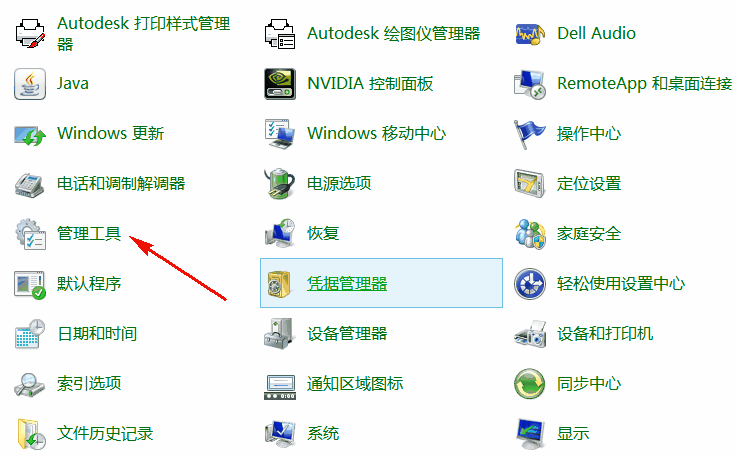Open the NVIDIA 控制面板 icon

(x=280, y=84)
